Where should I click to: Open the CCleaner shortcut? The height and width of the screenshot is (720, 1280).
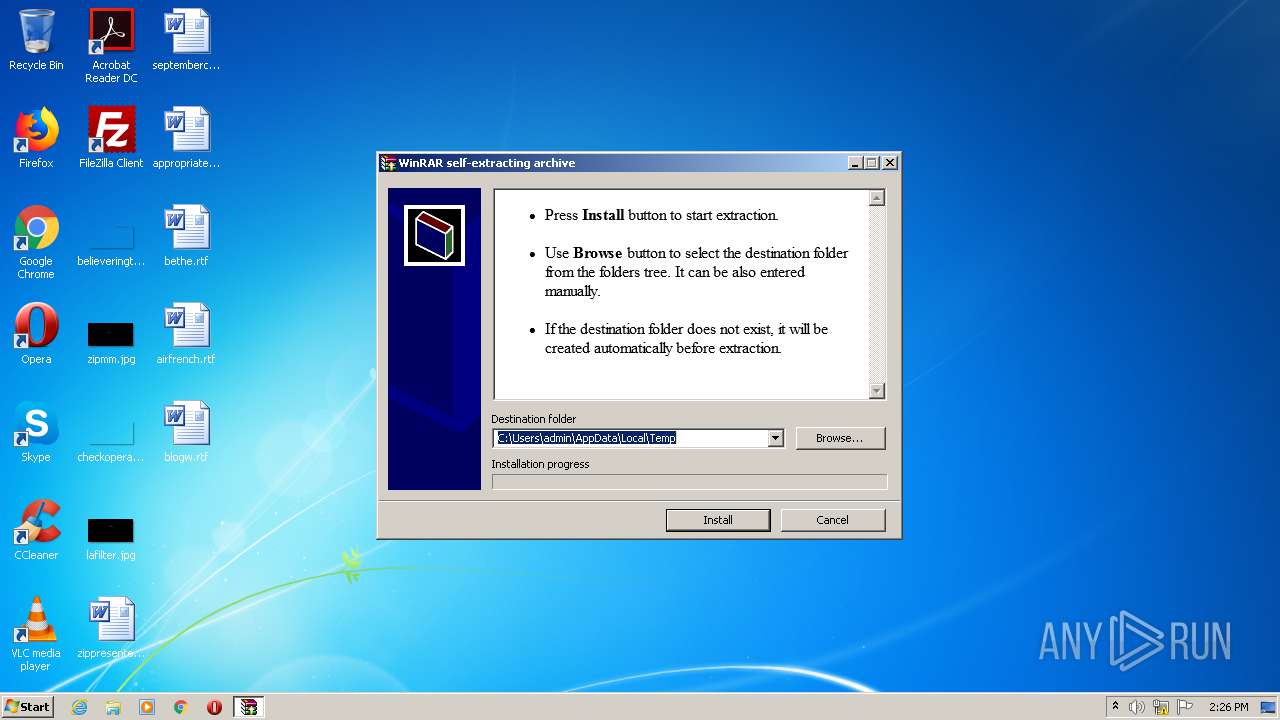36,530
